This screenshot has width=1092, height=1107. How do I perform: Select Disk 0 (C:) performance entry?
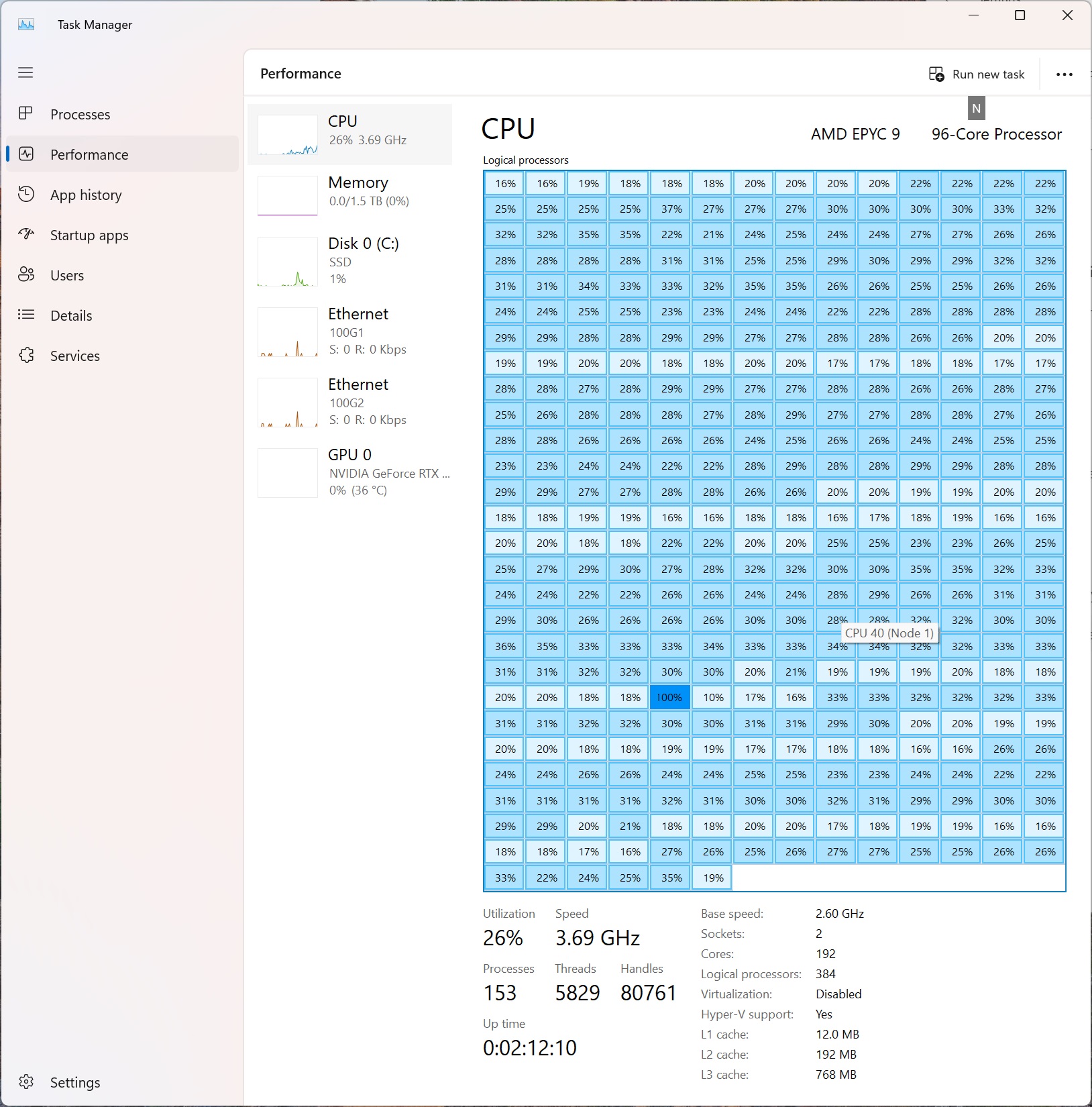coord(349,262)
